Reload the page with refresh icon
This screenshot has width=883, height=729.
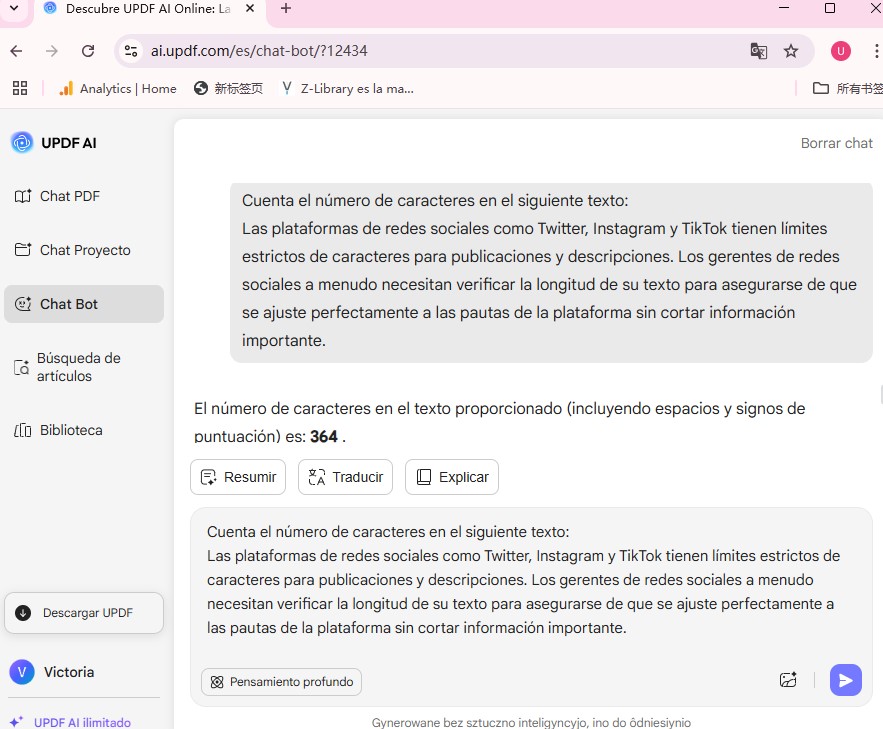coord(88,51)
